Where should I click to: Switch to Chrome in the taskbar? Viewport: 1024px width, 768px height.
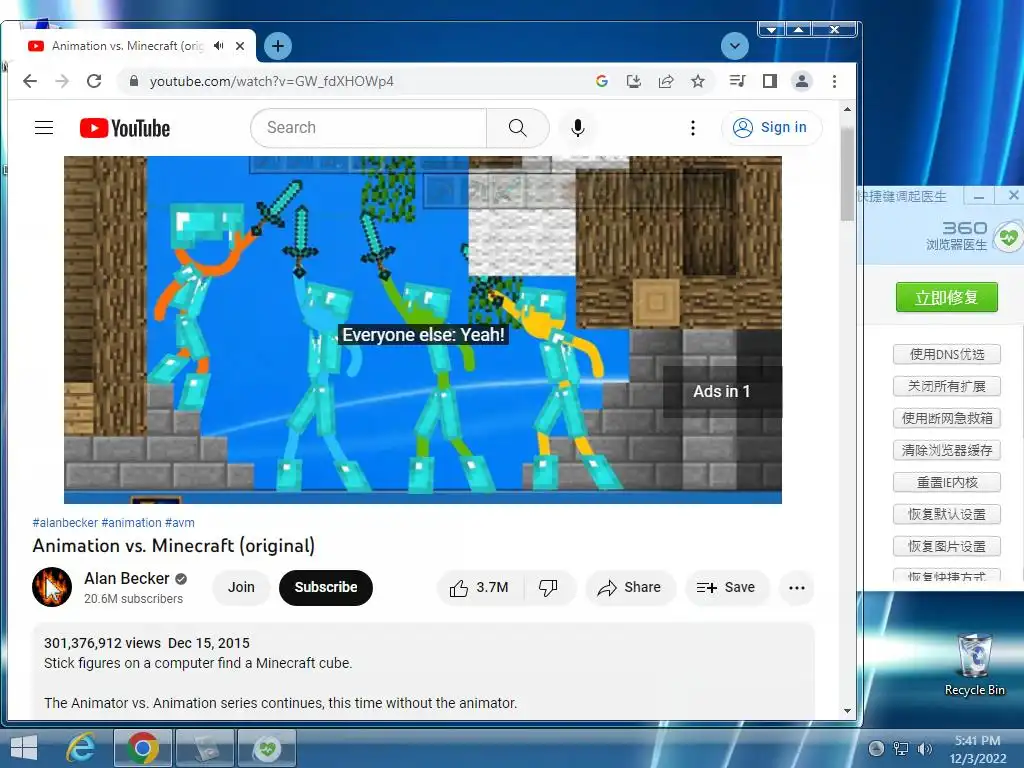(143, 748)
